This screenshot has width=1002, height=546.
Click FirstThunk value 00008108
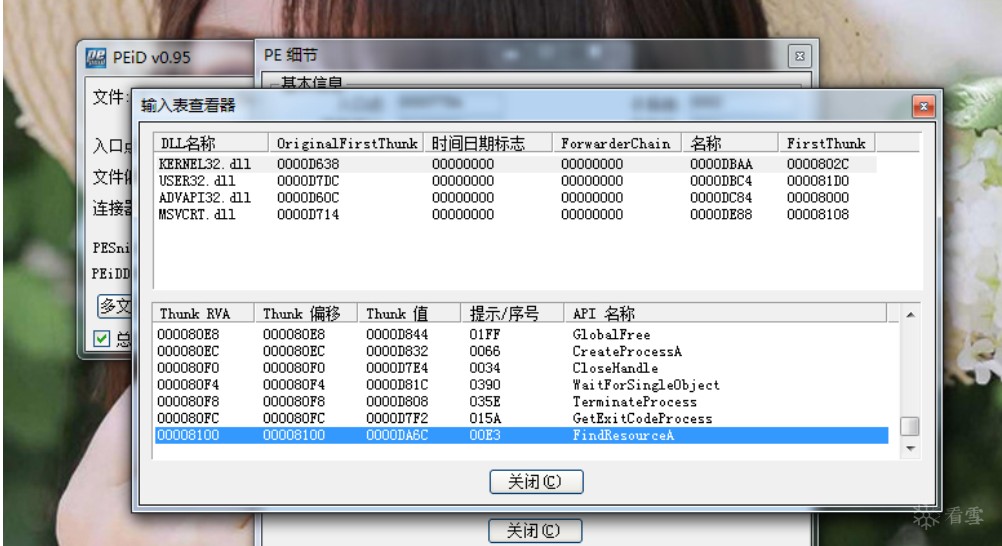coord(818,214)
